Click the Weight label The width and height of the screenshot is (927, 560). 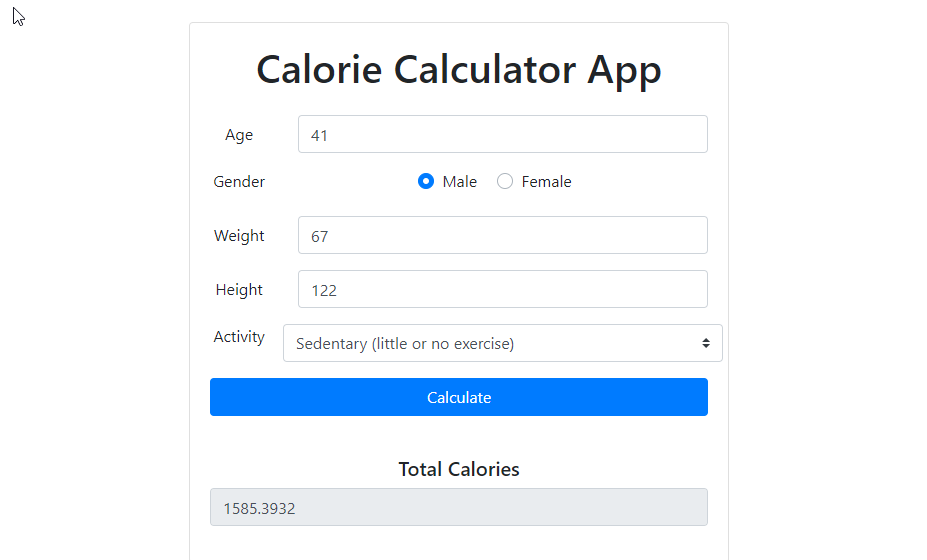coord(239,235)
